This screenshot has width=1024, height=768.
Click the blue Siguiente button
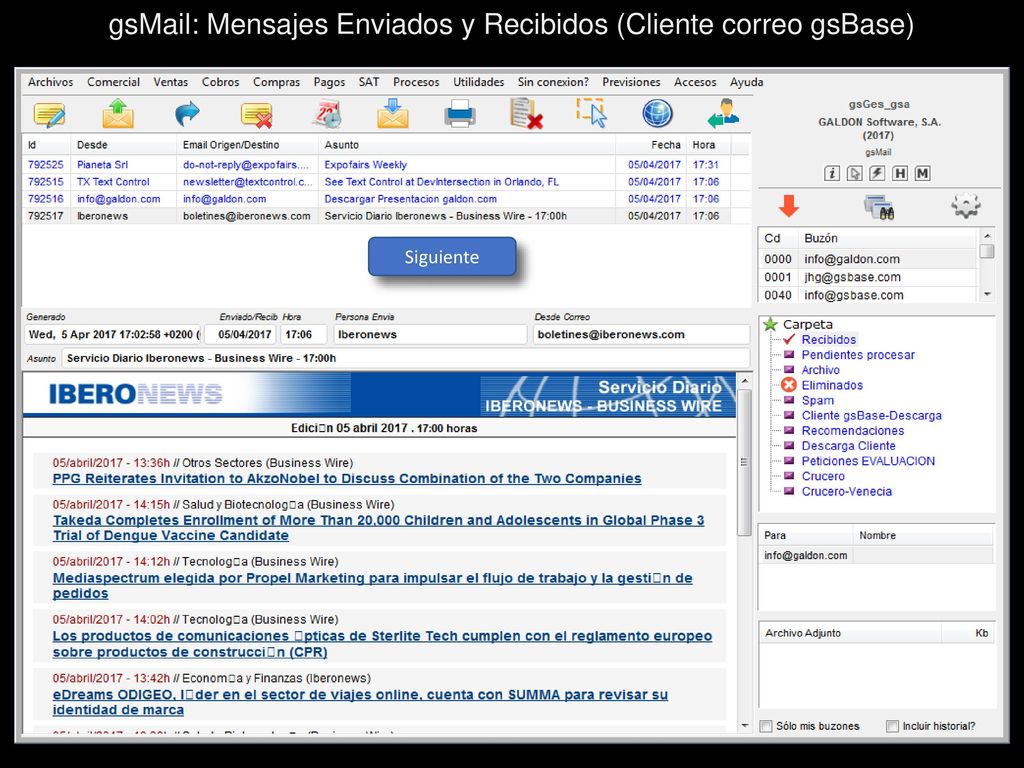pos(442,257)
